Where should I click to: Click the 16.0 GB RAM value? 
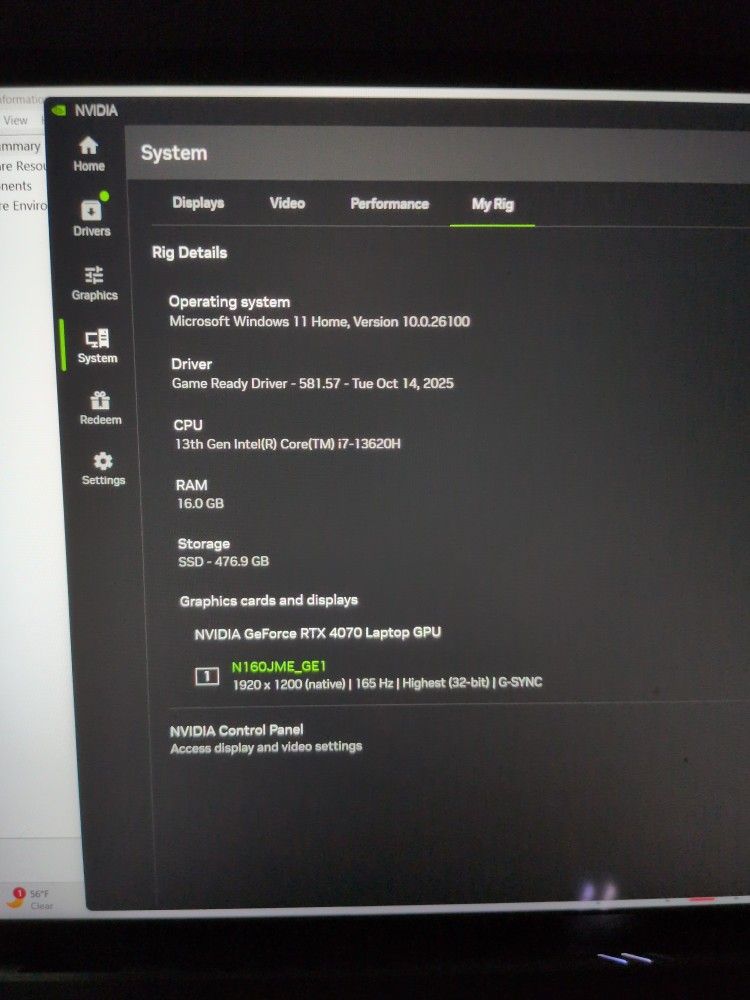(200, 503)
